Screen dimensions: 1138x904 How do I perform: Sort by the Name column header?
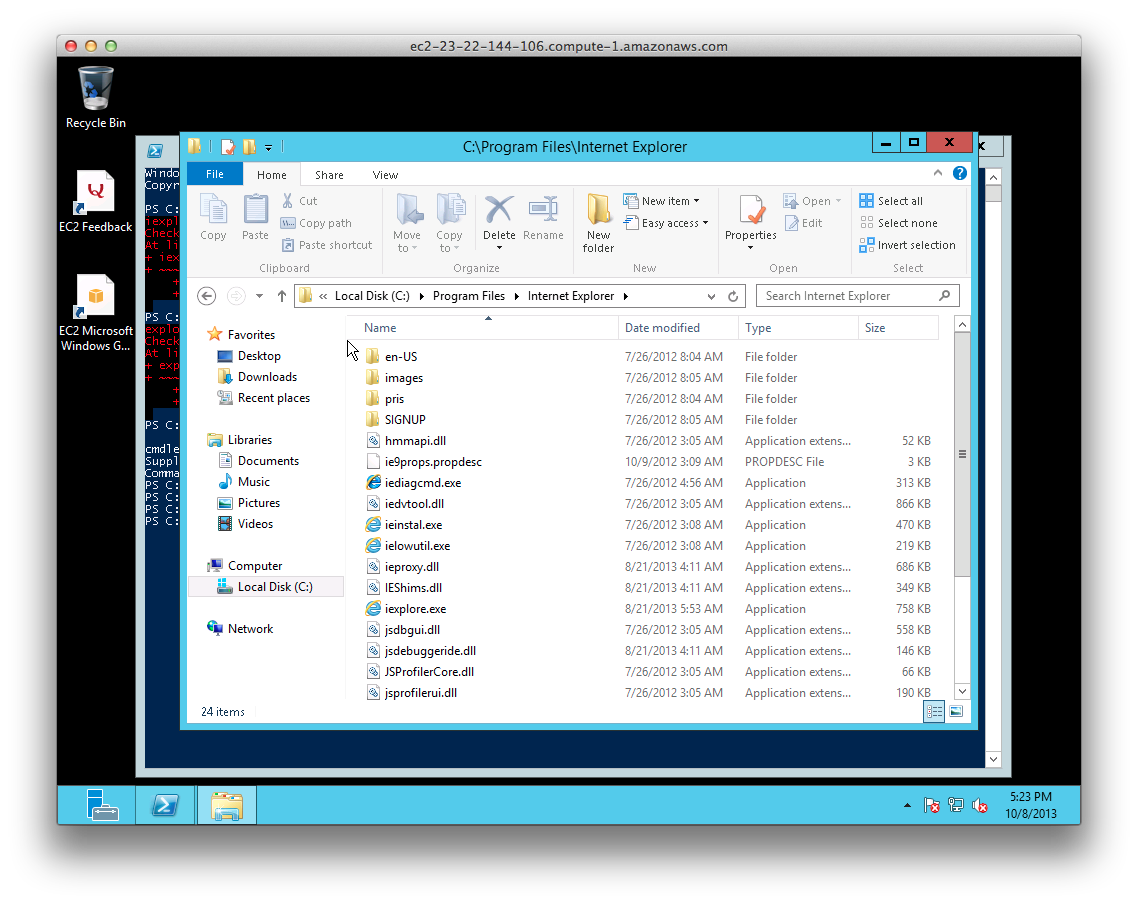(x=482, y=328)
